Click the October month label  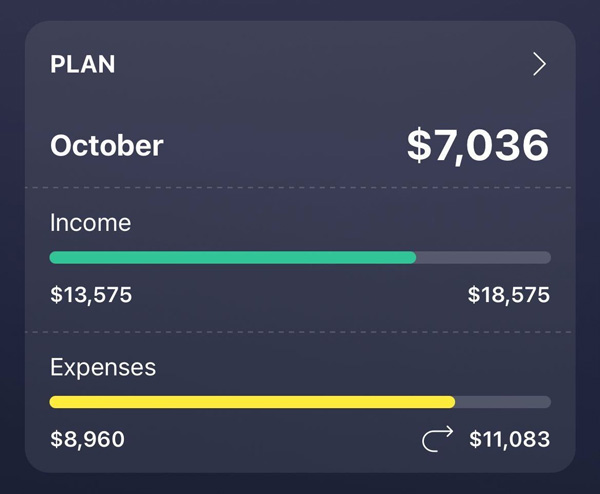pyautogui.click(x=107, y=146)
